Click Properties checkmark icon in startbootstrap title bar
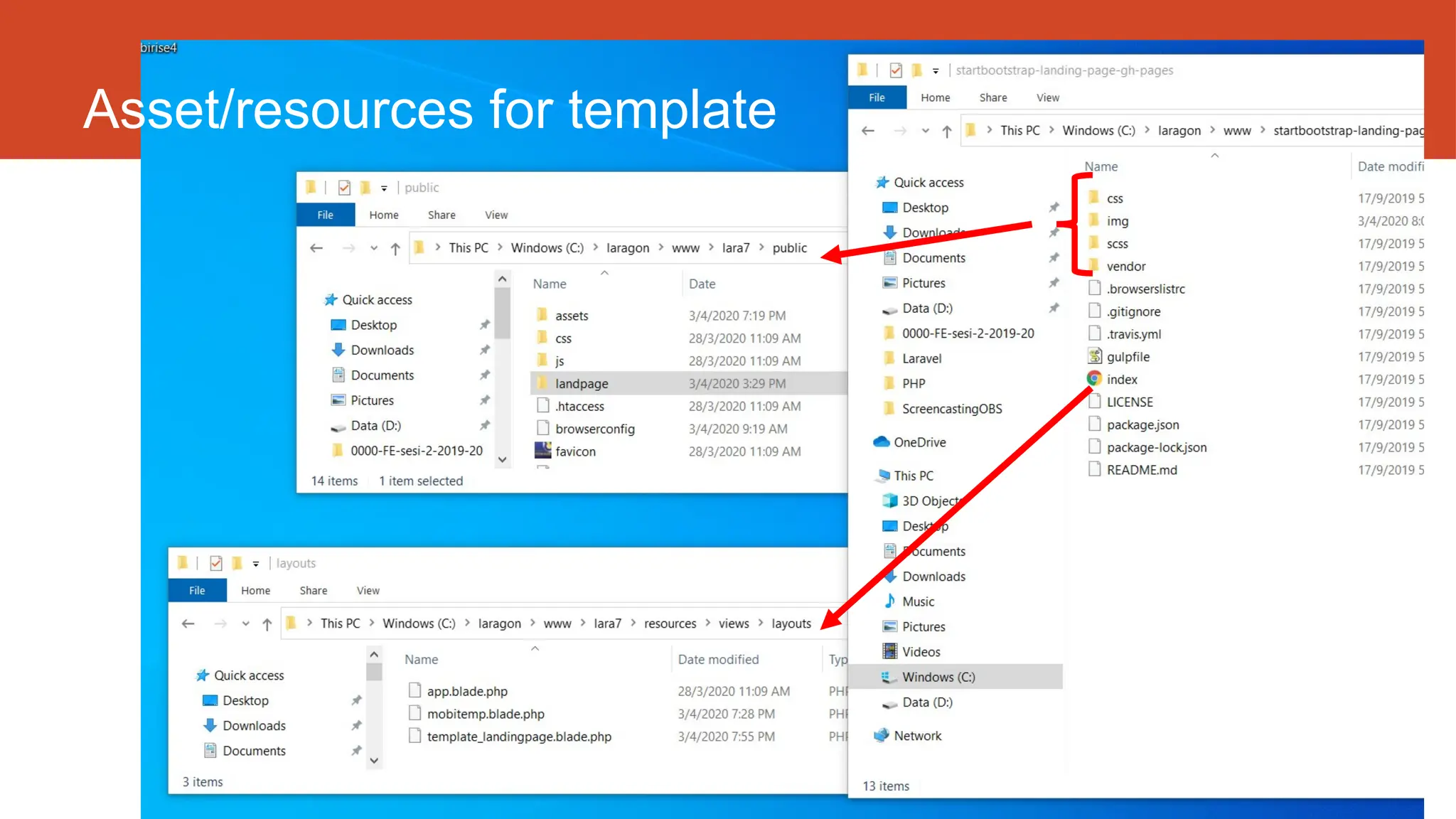The height and width of the screenshot is (819, 1456). [896, 70]
